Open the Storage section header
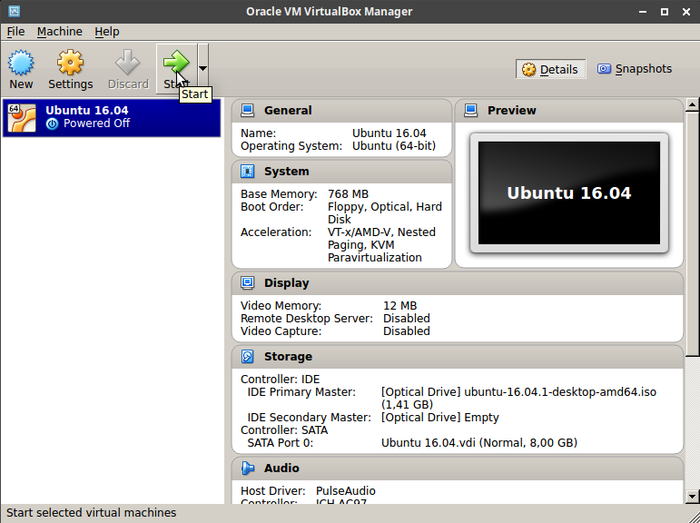 tap(458, 357)
